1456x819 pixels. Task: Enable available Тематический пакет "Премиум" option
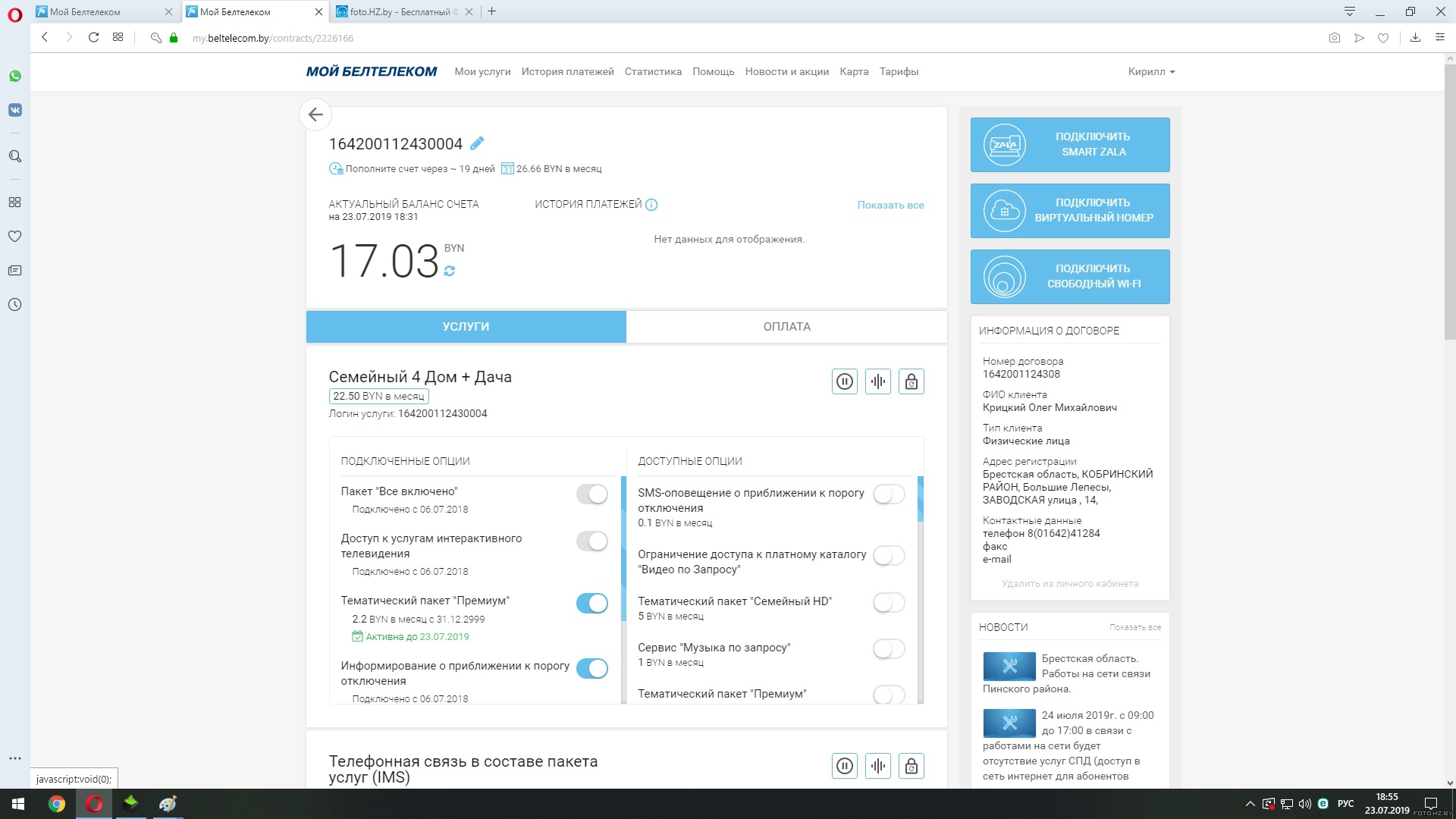click(890, 695)
